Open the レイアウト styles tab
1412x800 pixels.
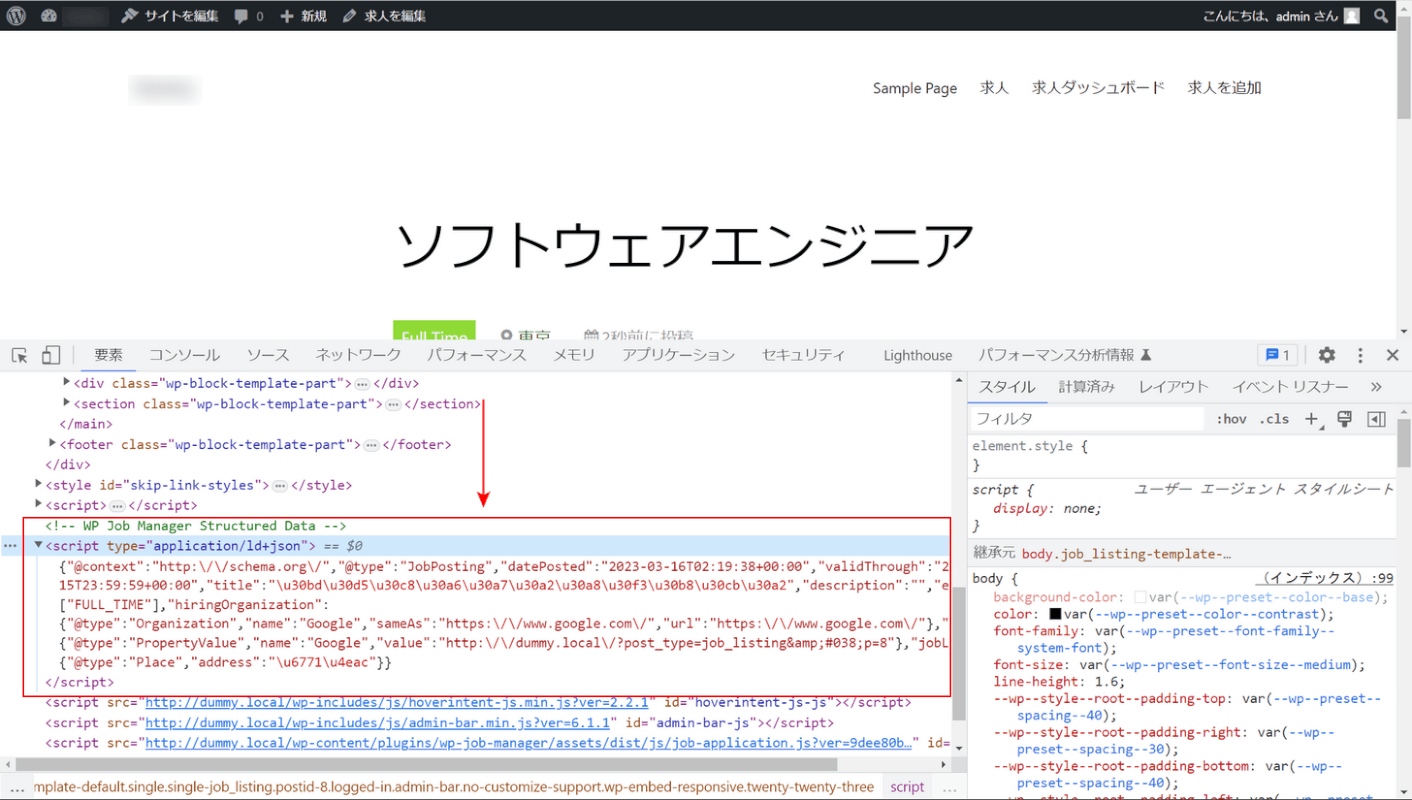(x=1174, y=387)
